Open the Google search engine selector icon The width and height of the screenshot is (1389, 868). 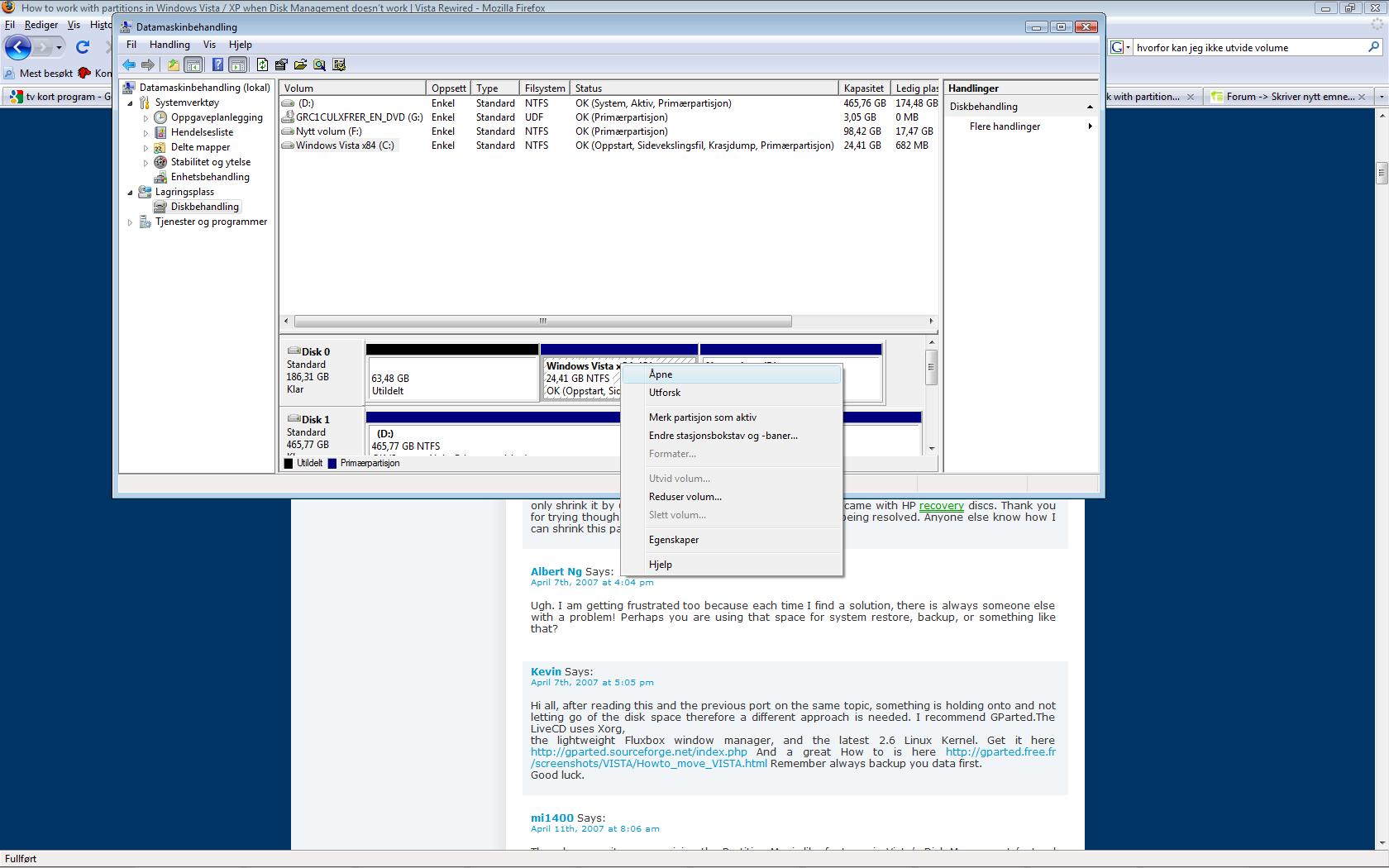click(x=1119, y=47)
